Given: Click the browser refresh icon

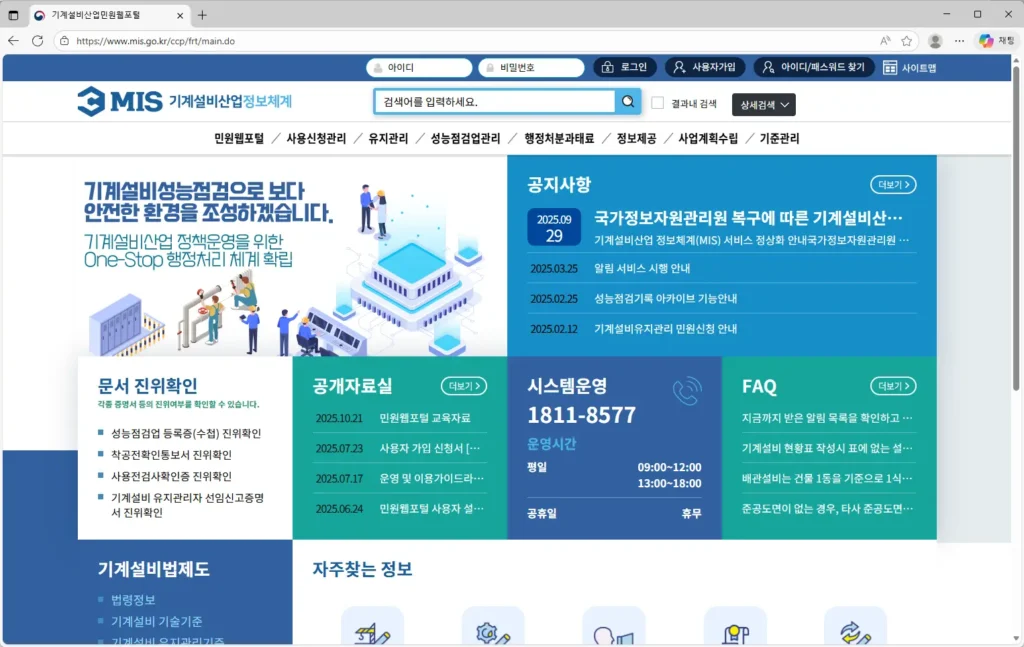Looking at the screenshot, I should [x=37, y=41].
